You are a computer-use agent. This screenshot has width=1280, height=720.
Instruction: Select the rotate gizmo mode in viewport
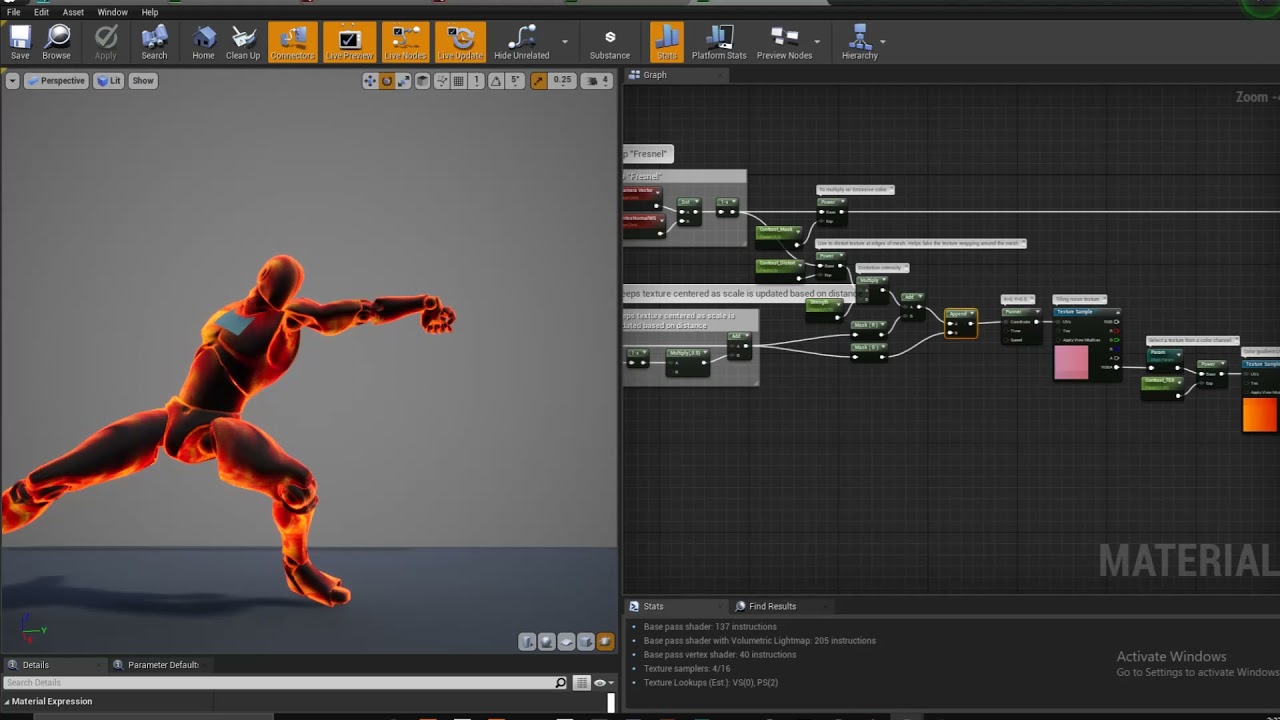387,81
